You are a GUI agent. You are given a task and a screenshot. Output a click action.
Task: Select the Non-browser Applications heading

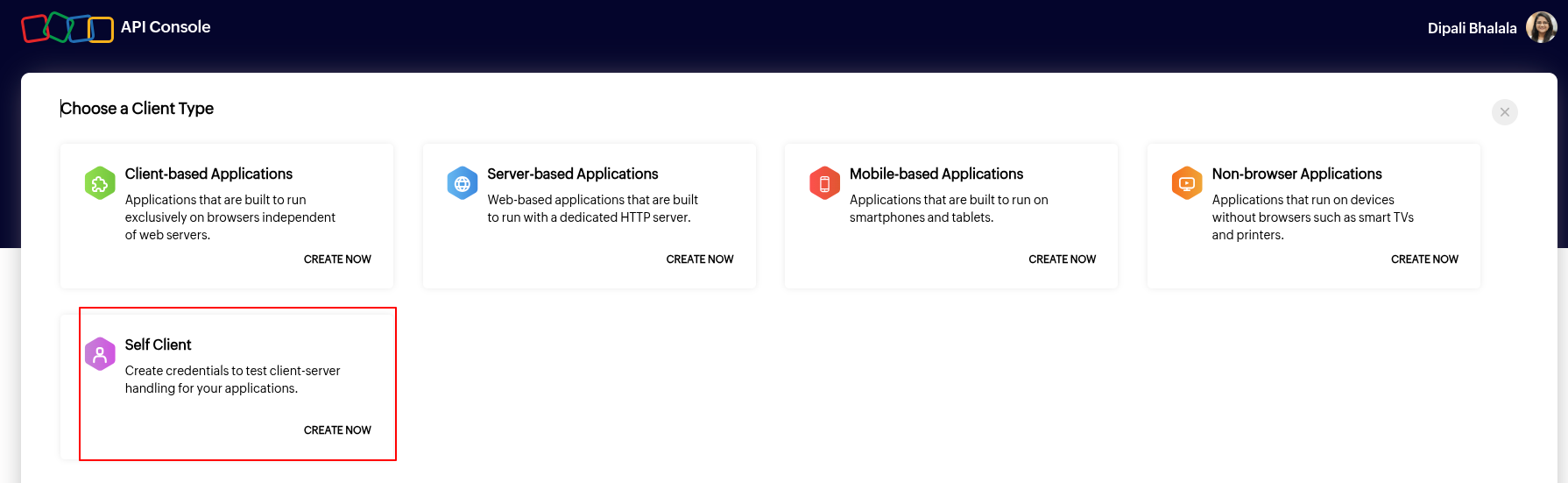tap(1296, 174)
